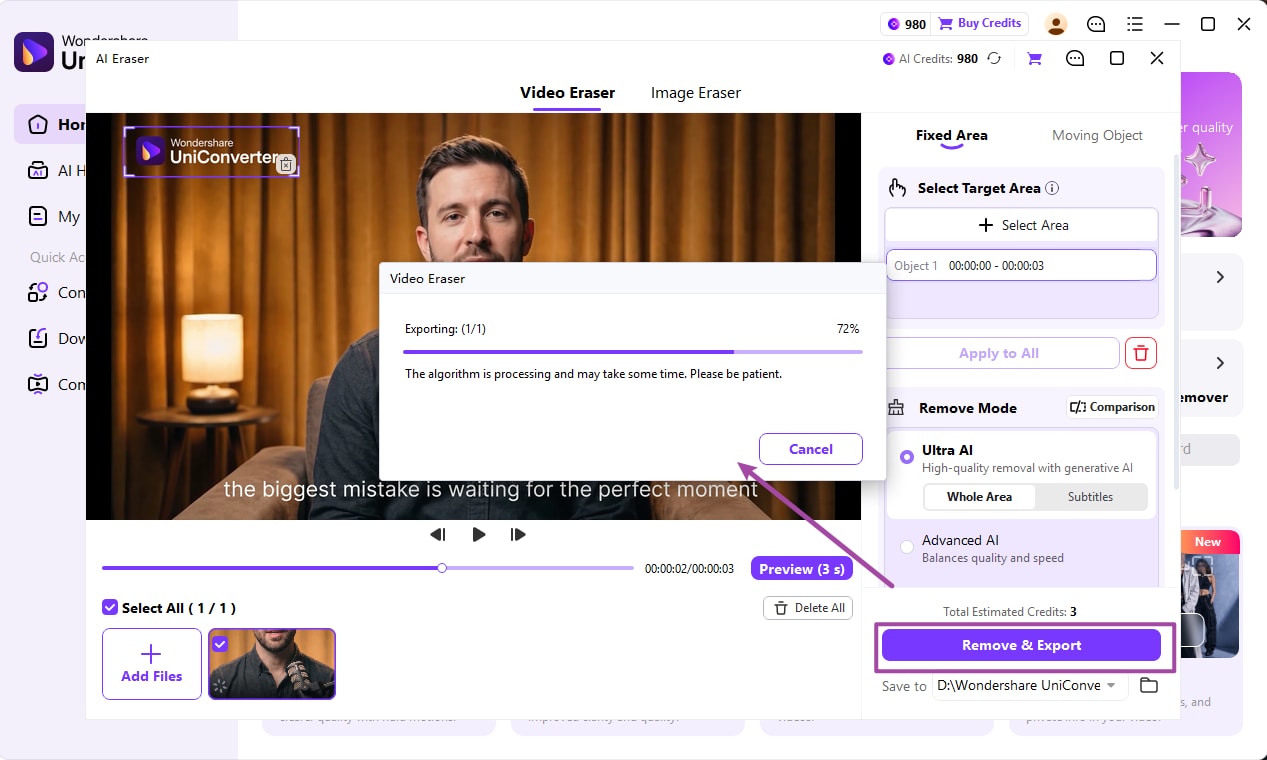
Task: Click the Apply to All button
Action: point(999,353)
